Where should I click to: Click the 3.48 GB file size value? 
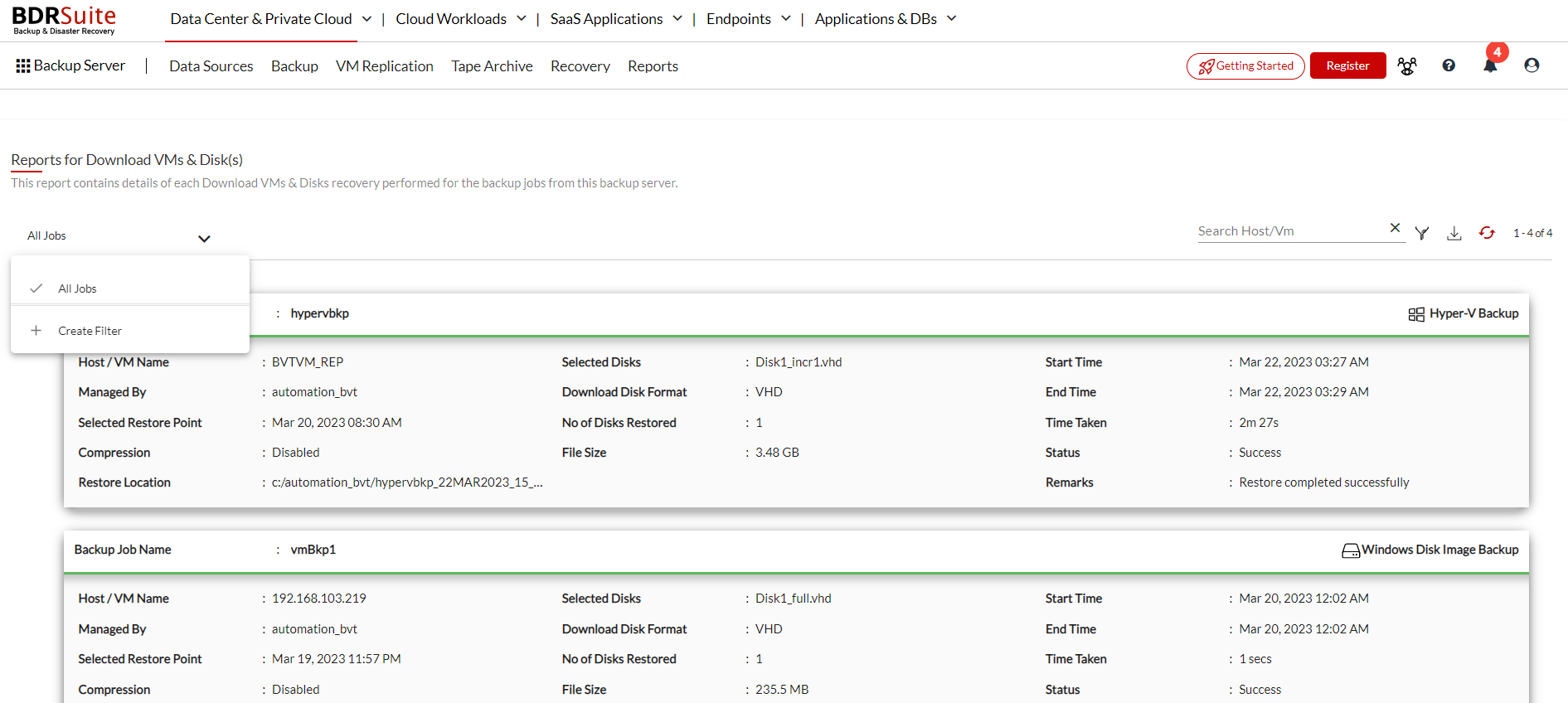777,453
